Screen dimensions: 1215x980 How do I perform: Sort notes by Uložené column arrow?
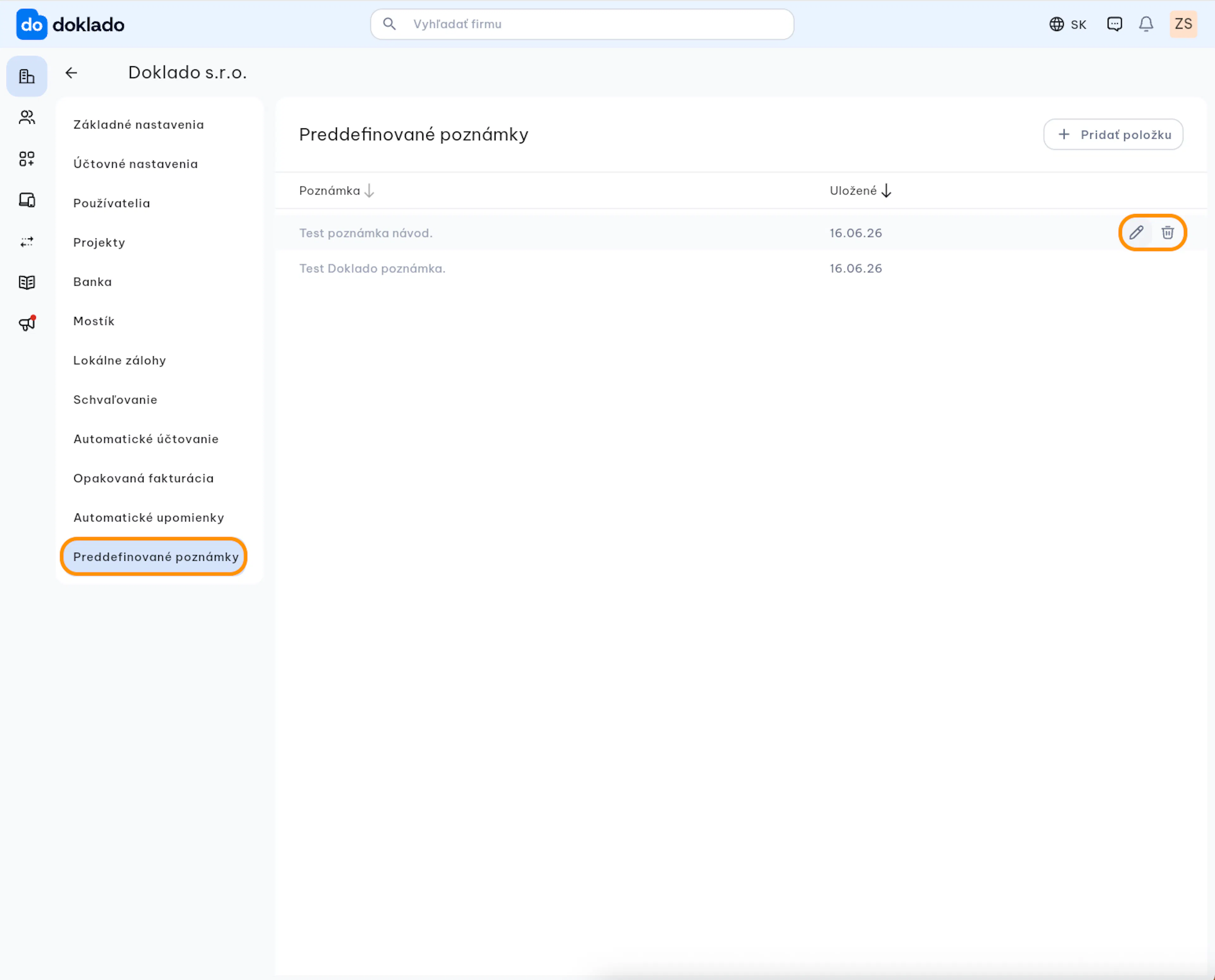tap(886, 191)
